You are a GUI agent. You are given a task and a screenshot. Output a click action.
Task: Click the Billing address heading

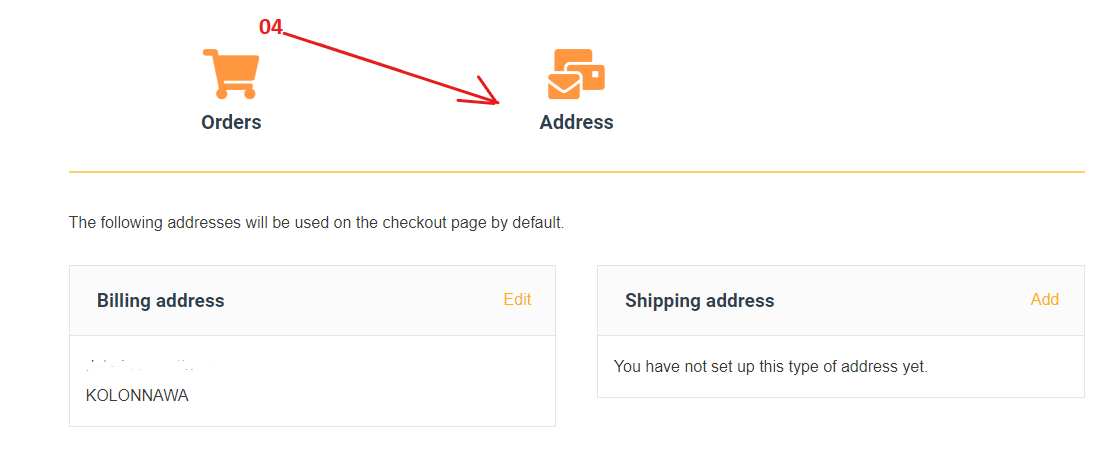click(160, 301)
